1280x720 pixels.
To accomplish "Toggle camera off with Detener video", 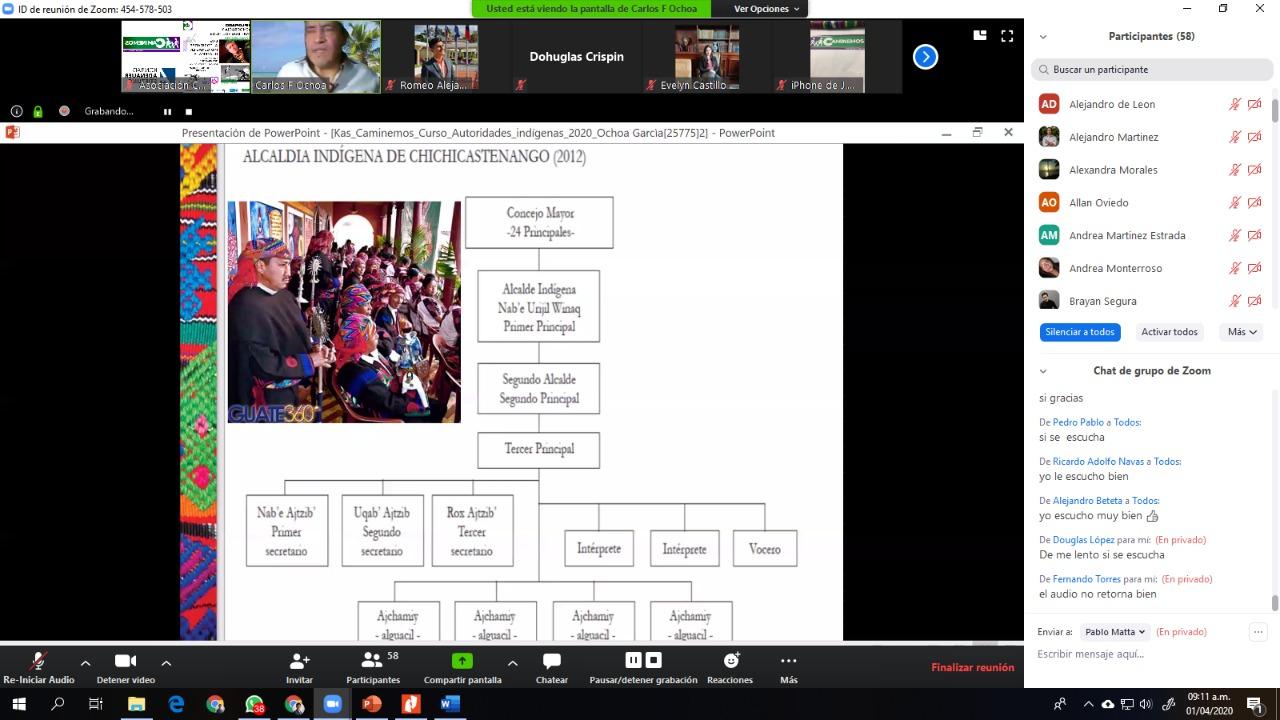I will [x=125, y=662].
